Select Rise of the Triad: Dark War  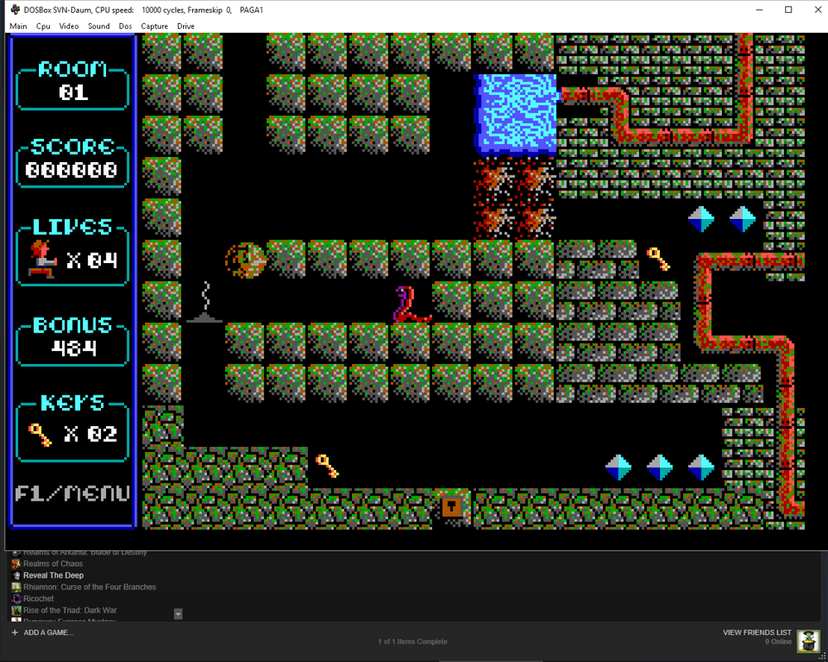tap(70, 610)
